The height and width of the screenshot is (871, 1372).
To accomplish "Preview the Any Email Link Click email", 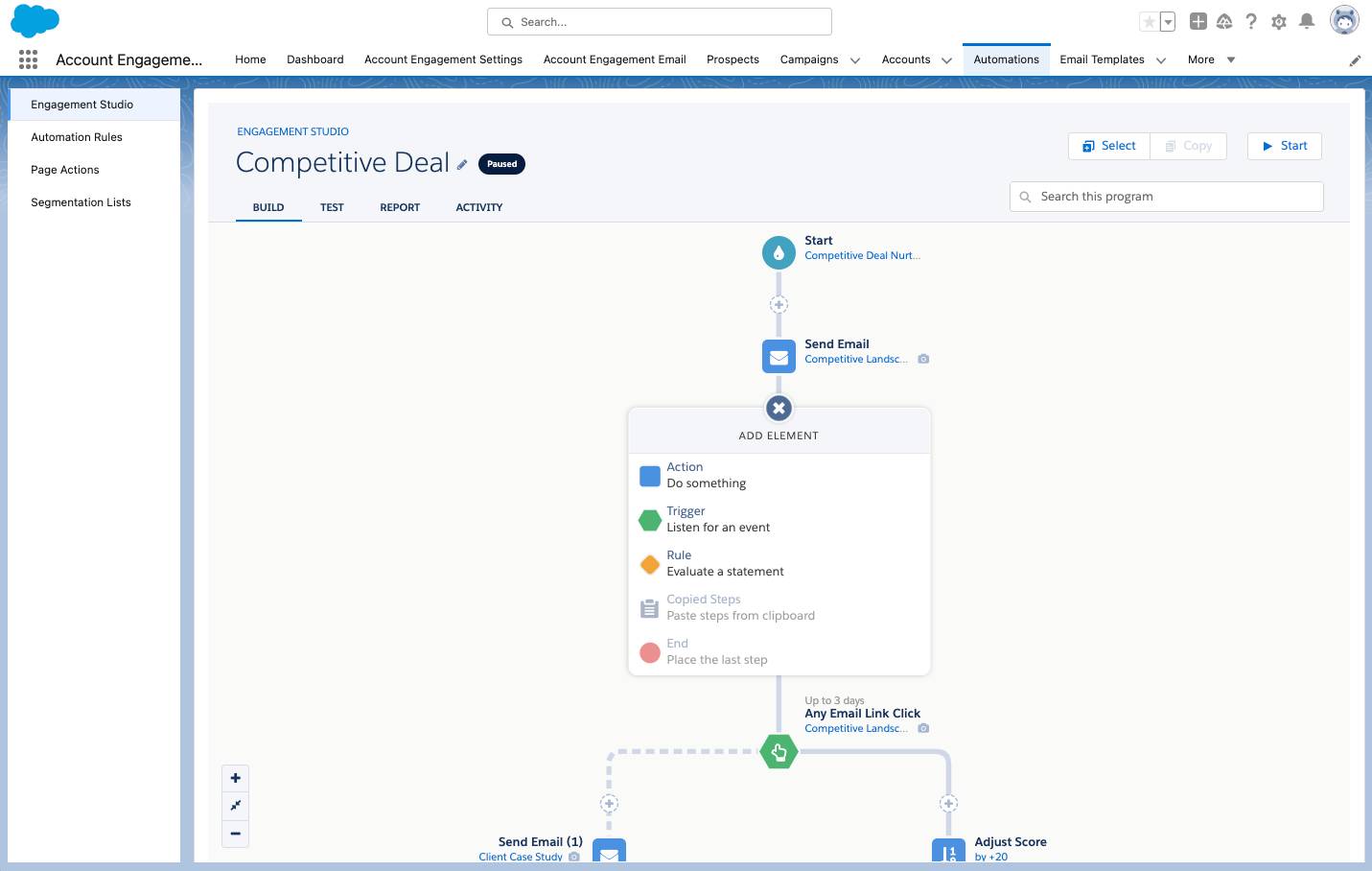I will coord(923,728).
